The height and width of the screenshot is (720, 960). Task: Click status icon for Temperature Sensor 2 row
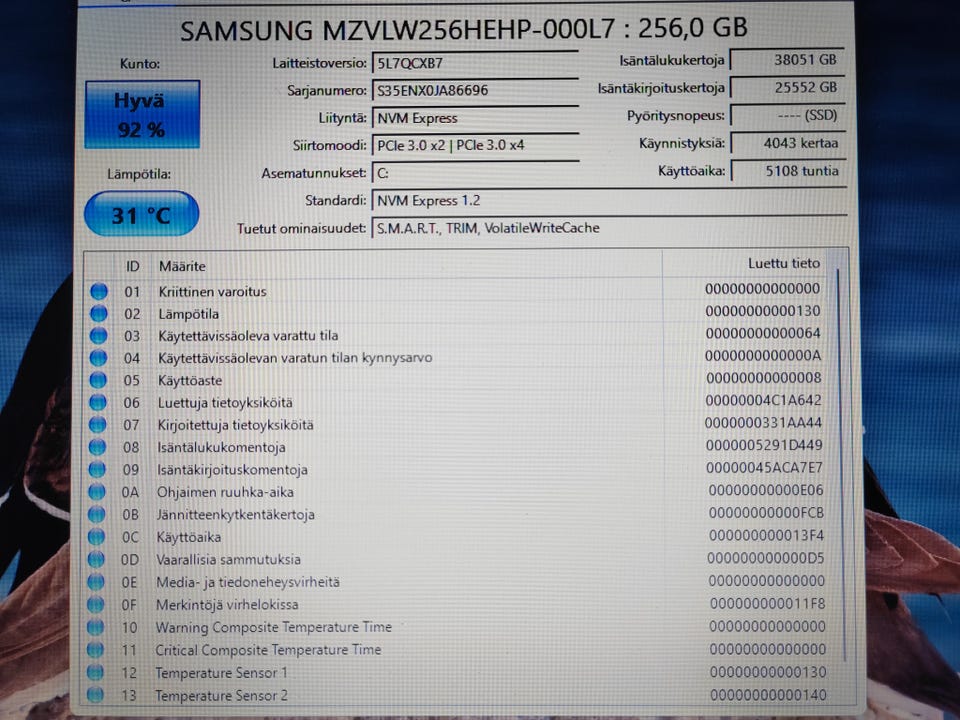coord(95,695)
